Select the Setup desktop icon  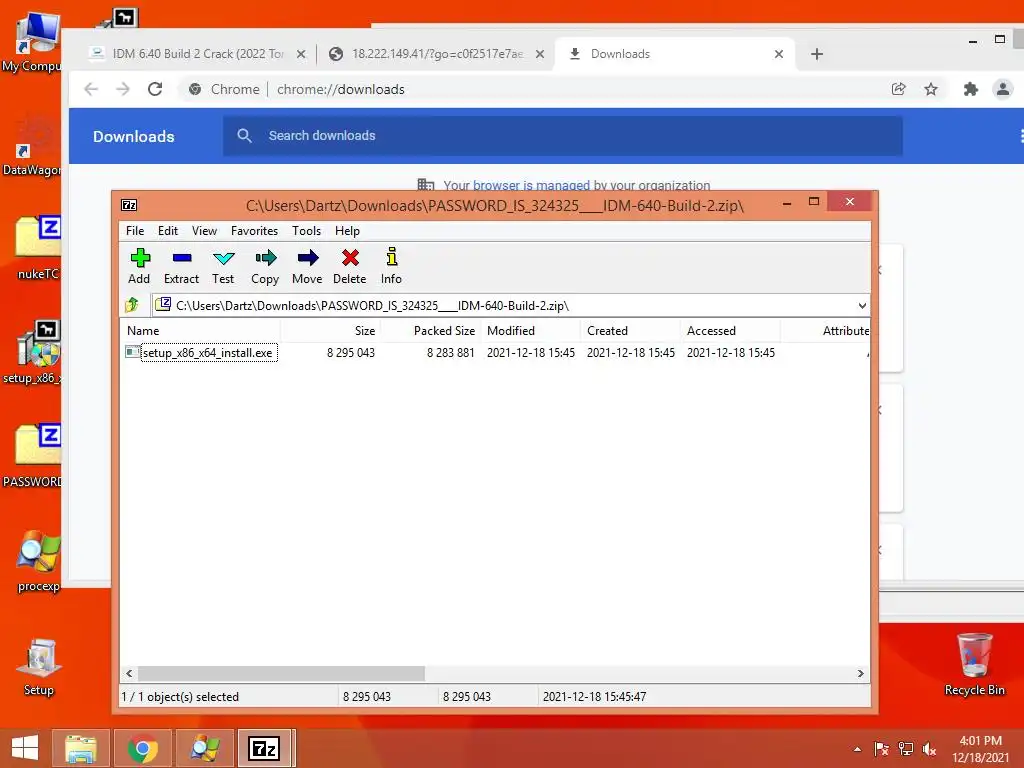[39, 667]
